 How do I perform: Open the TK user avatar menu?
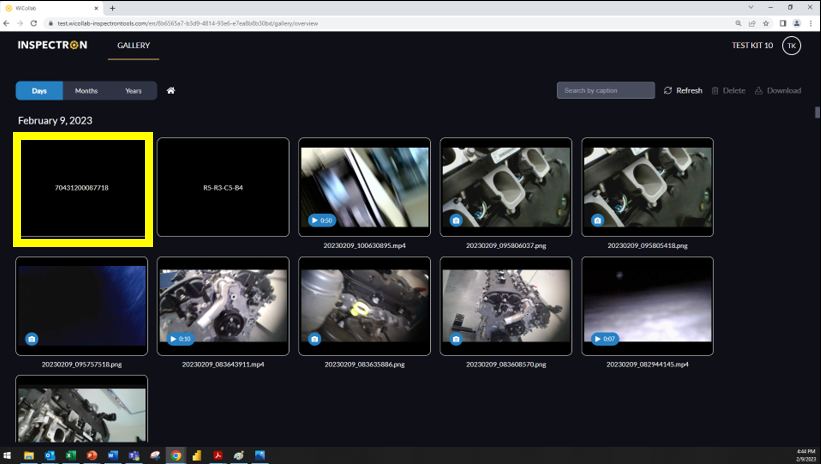(x=791, y=46)
